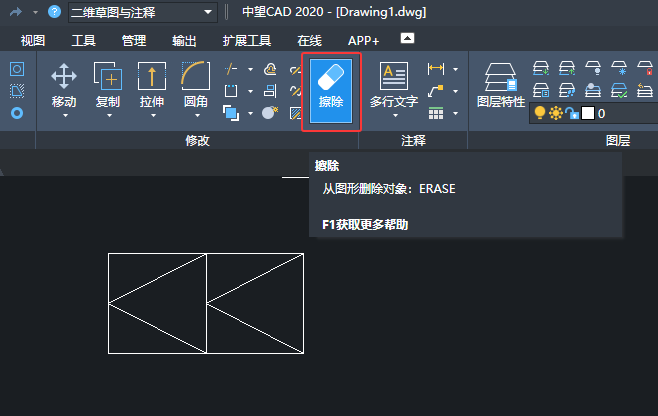
Task: Click layer icon with green check mark
Action: pyautogui.click(x=619, y=90)
